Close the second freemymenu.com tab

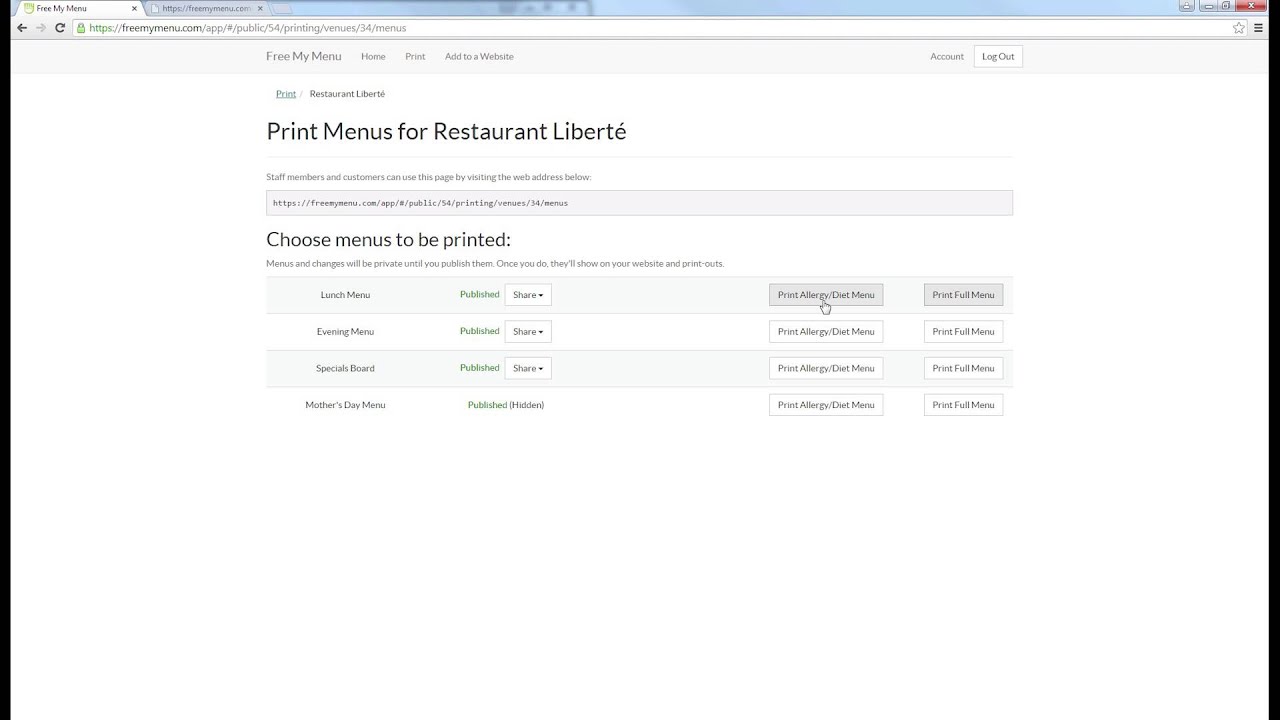click(260, 8)
